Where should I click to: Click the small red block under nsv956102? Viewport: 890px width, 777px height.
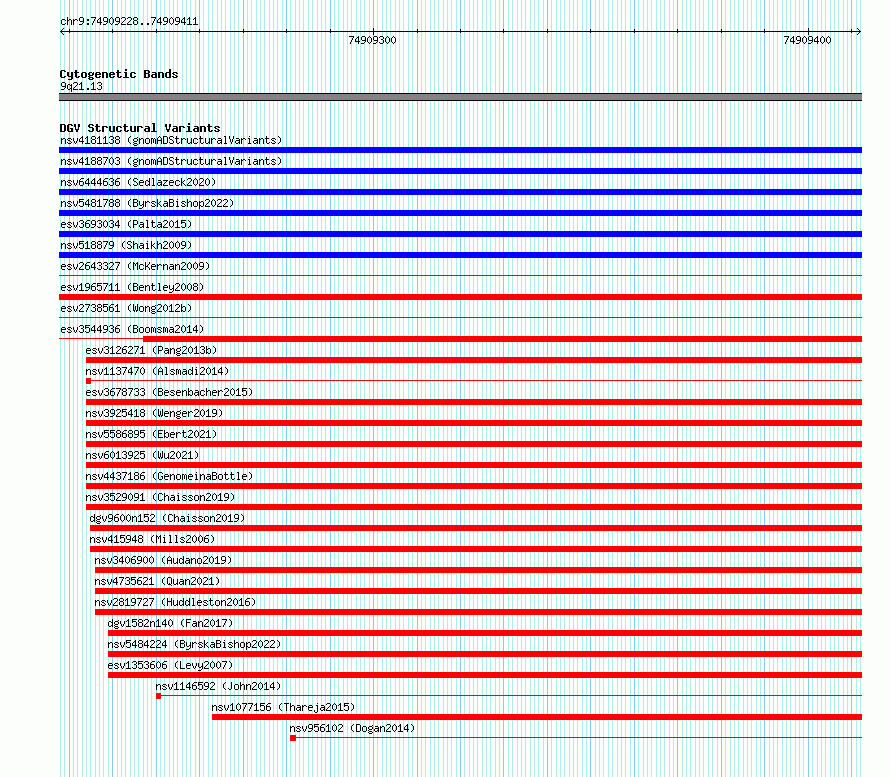pyautogui.click(x=293, y=738)
